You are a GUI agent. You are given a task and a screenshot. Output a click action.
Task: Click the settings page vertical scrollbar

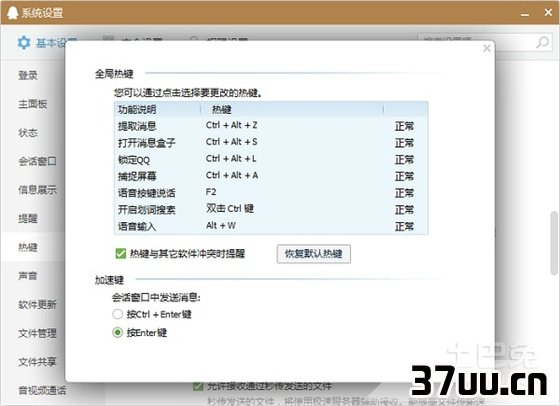[554, 243]
